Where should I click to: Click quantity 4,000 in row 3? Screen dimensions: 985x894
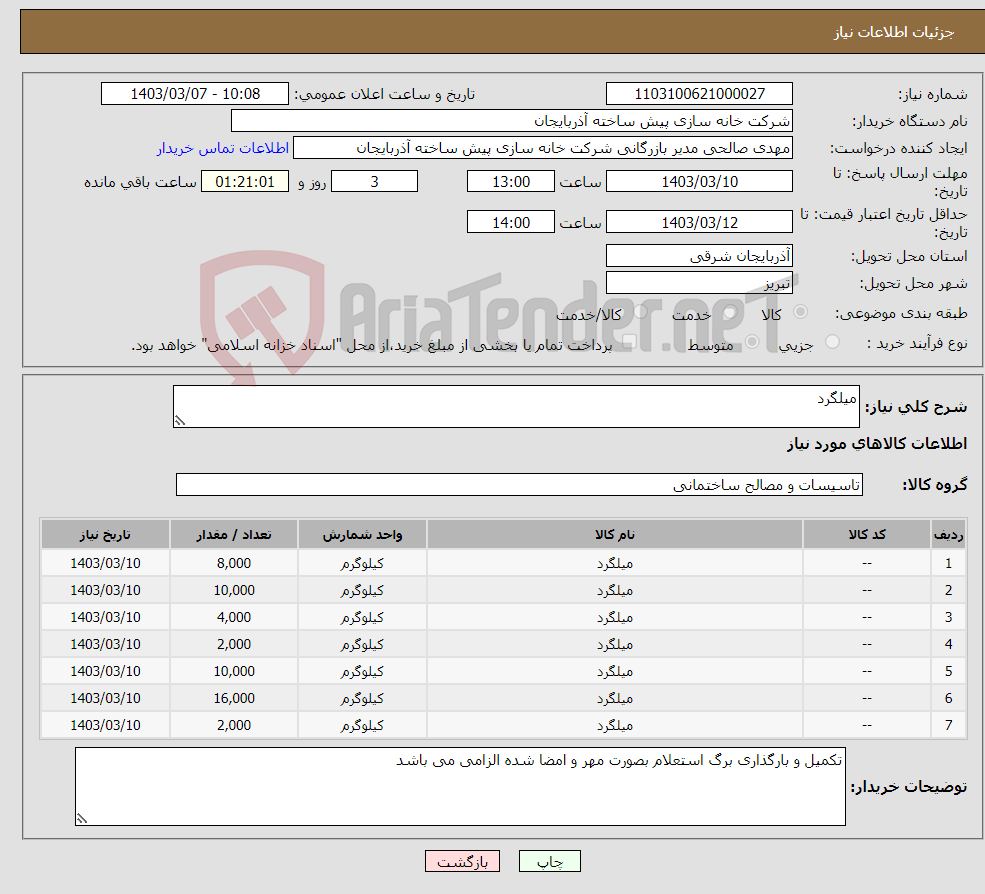point(234,618)
